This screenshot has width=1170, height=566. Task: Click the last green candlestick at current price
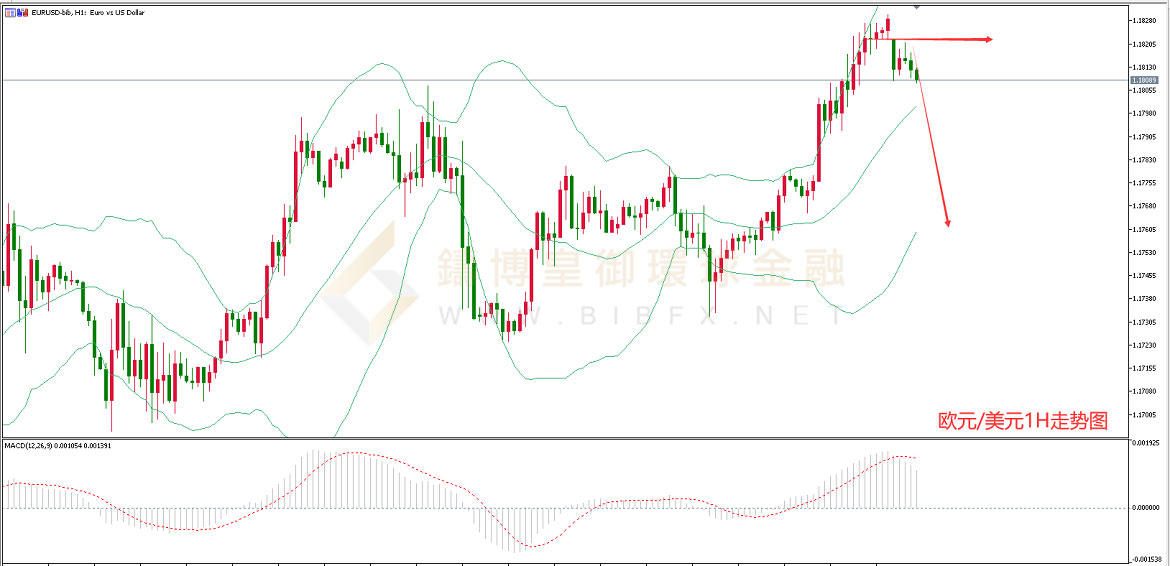[917, 73]
